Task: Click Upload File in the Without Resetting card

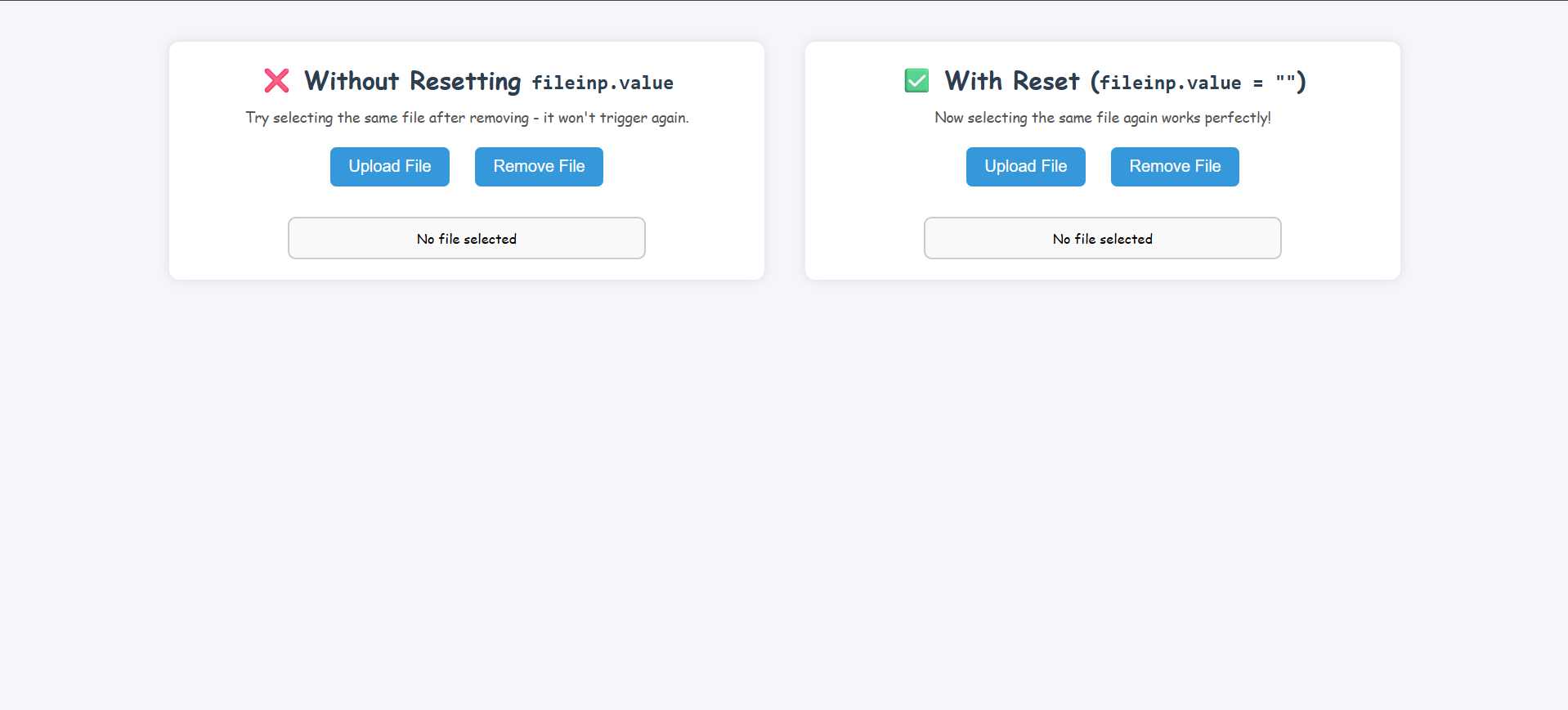Action: (x=390, y=167)
